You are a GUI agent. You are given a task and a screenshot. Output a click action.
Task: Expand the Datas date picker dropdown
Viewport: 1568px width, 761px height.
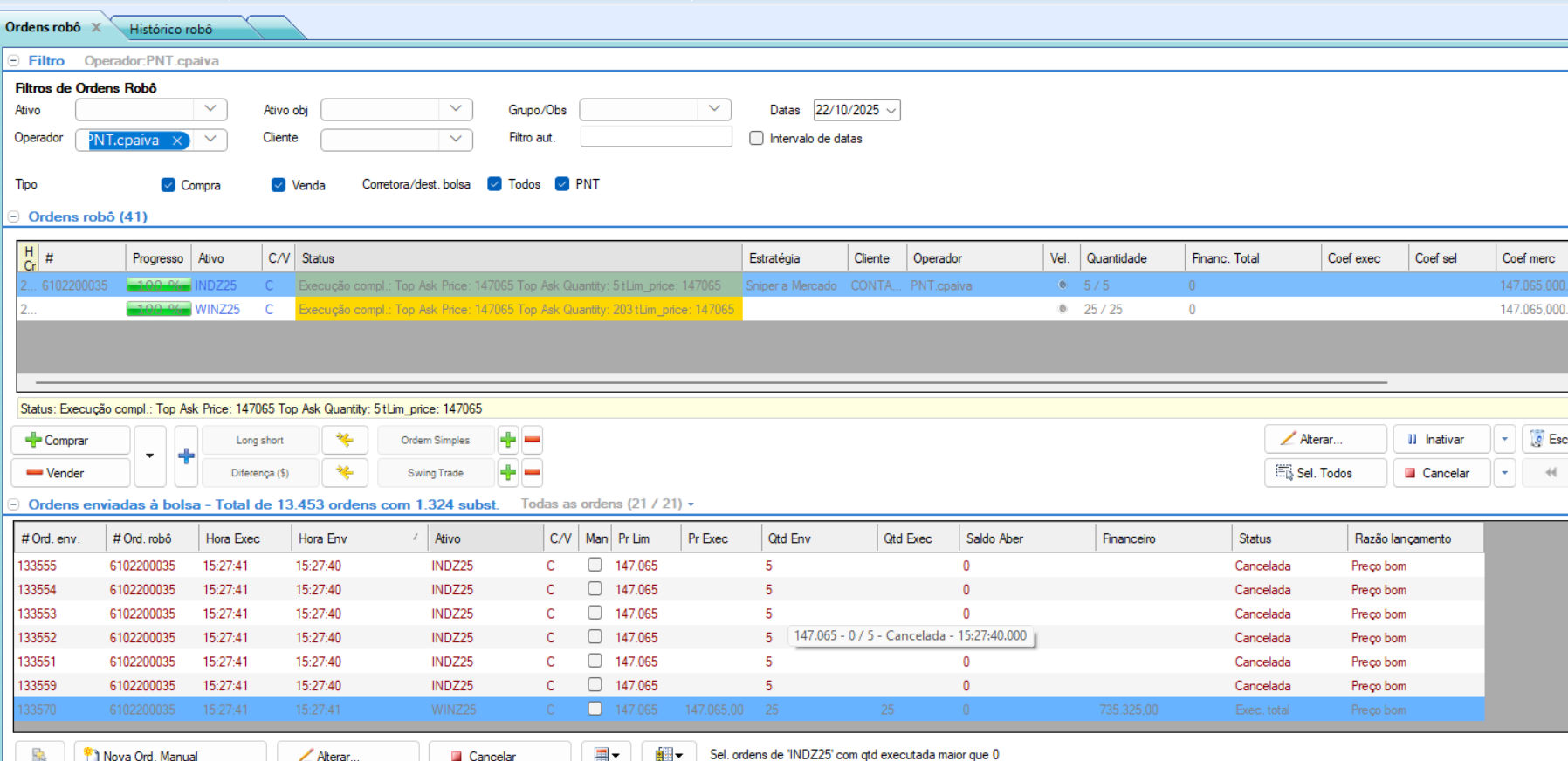click(891, 111)
